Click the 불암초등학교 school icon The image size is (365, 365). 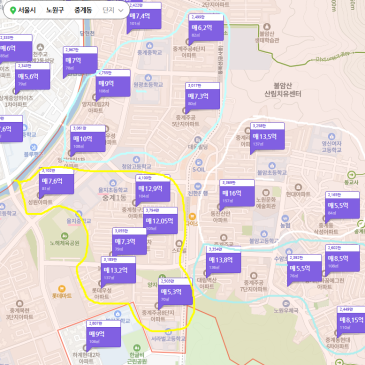pos(272,166)
